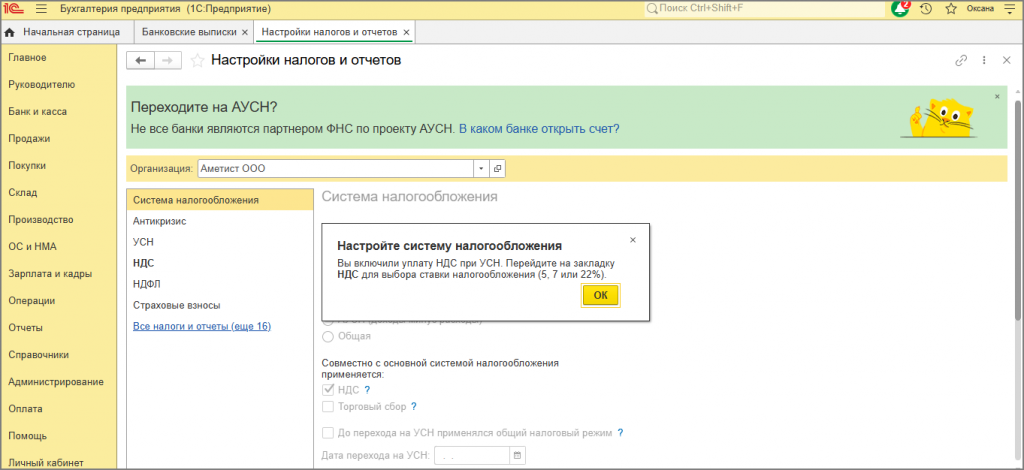
Task: Follow the В каком банке открыть счет link
Action: click(x=539, y=129)
